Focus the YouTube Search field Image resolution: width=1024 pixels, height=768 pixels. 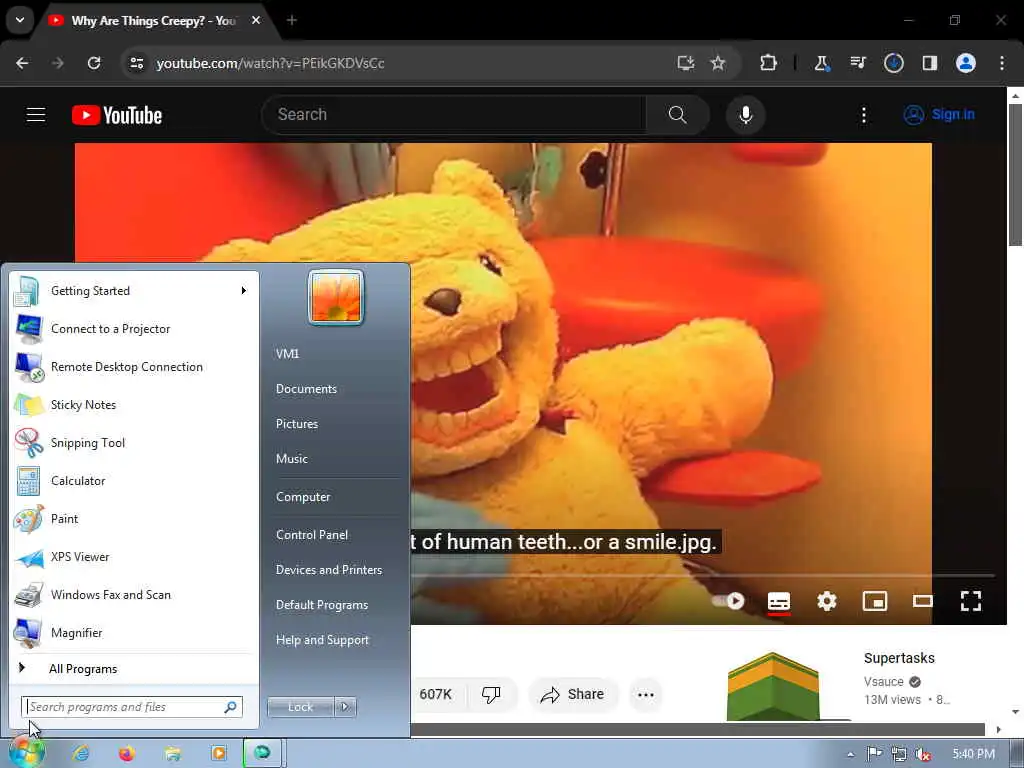tap(455, 115)
